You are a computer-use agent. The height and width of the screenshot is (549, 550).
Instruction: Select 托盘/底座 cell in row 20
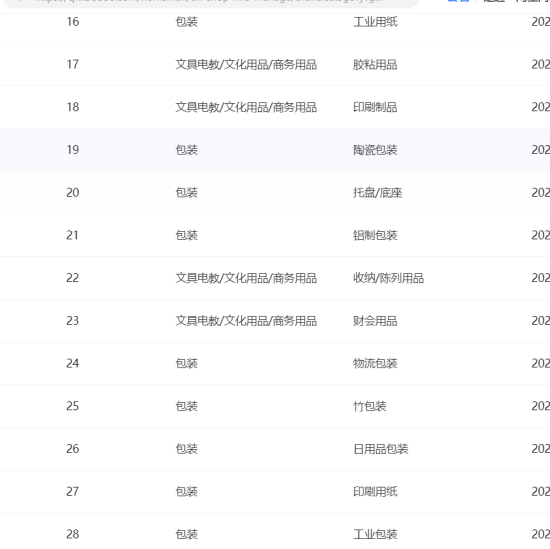(x=377, y=193)
